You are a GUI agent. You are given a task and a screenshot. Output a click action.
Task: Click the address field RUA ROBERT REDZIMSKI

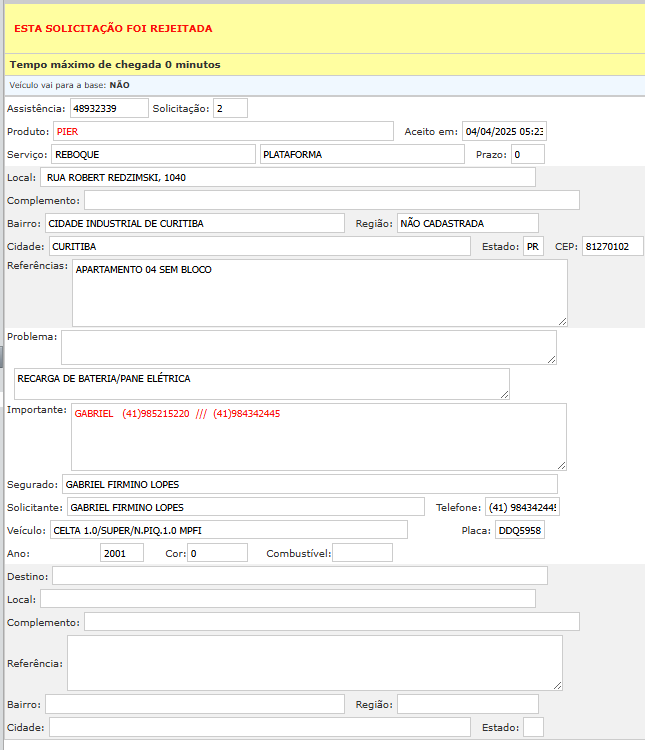(288, 177)
